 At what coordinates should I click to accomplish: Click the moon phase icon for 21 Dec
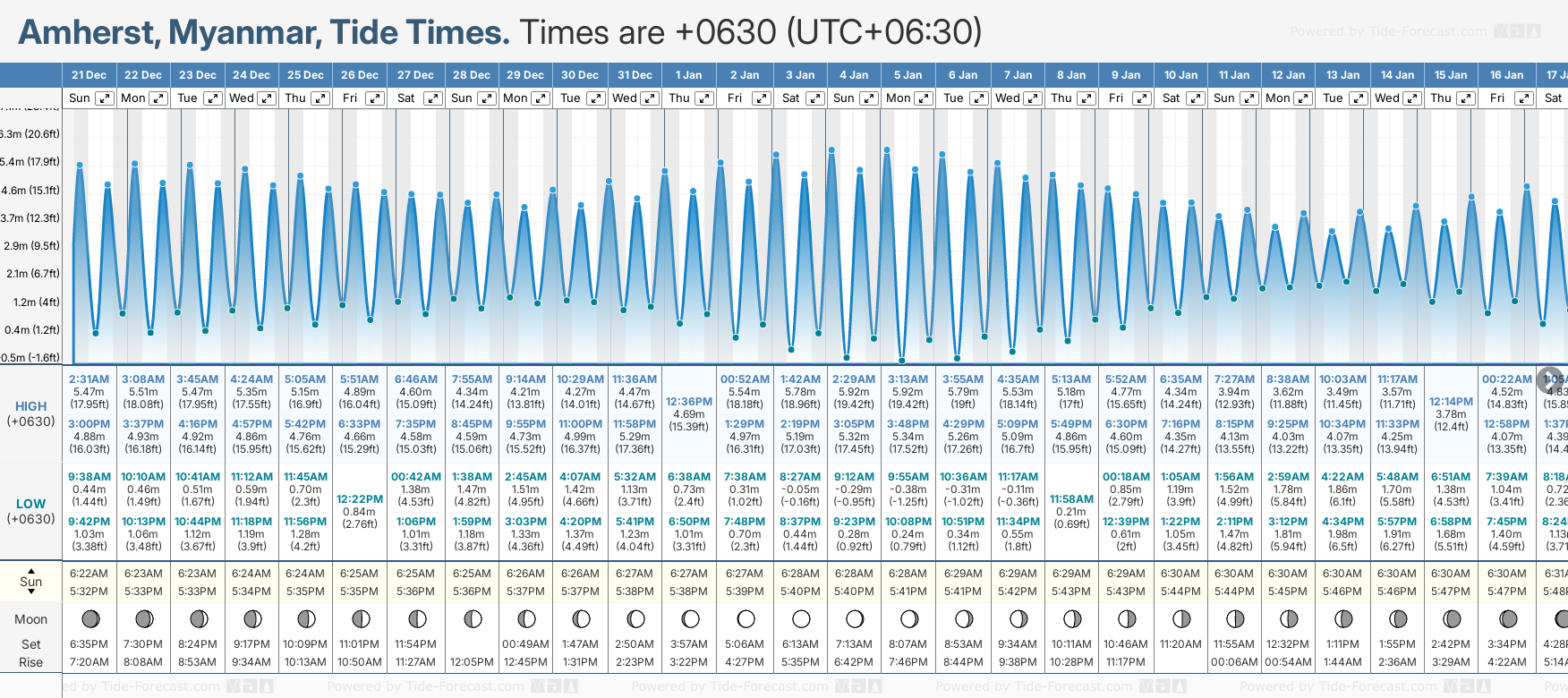pos(89,618)
